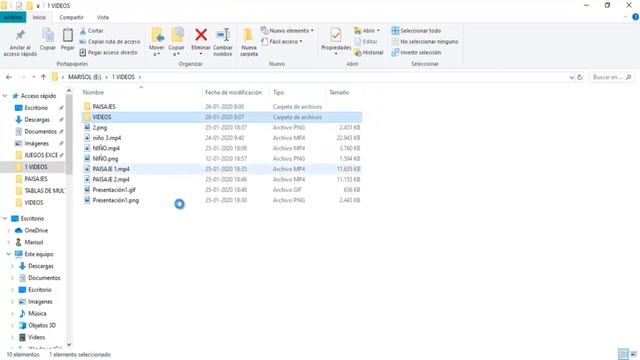Image resolution: width=640 pixels, height=360 pixels.
Task: Open Fácil acceso dropdown
Action: 282,42
